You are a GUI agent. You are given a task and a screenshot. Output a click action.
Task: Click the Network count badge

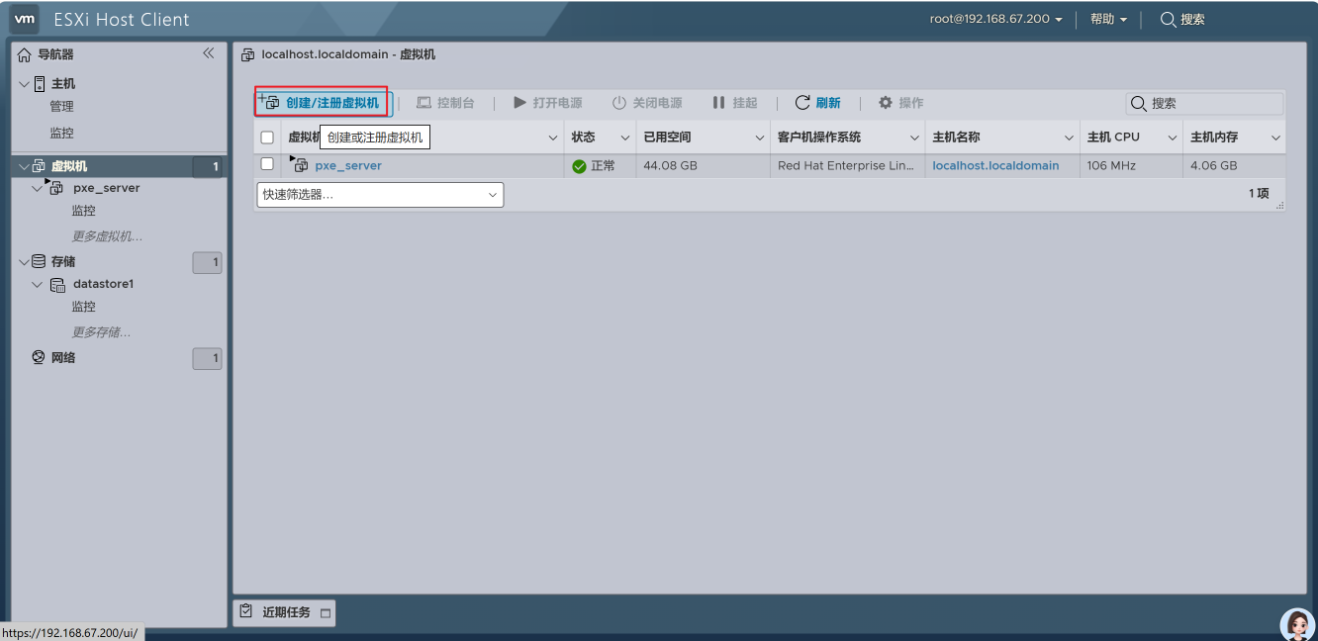coord(207,358)
